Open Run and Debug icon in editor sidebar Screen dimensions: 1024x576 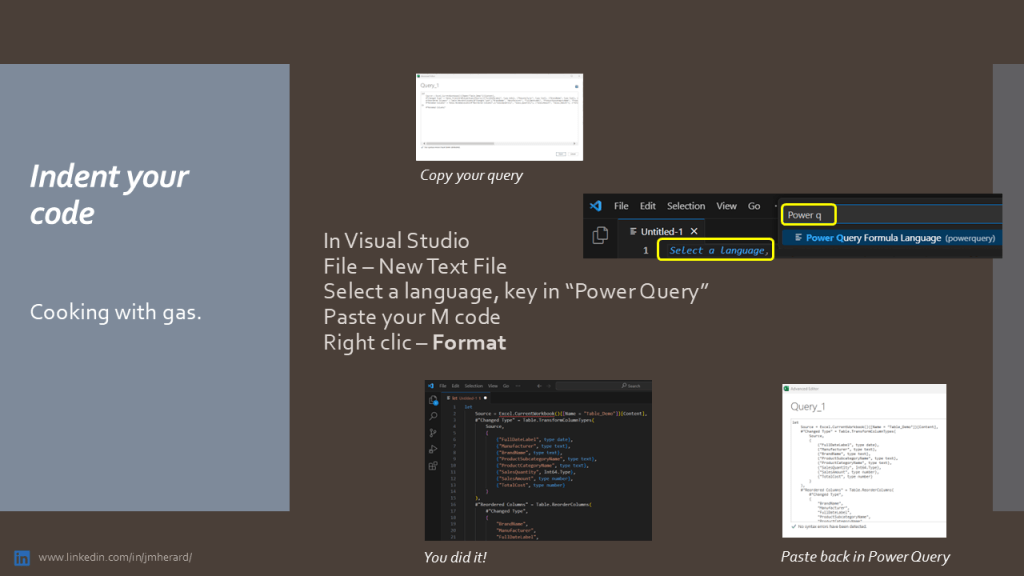433,449
